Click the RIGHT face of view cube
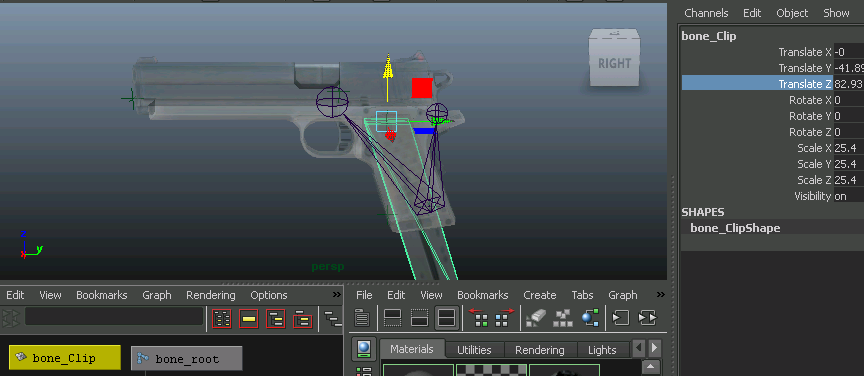864x376 pixels. tap(614, 63)
